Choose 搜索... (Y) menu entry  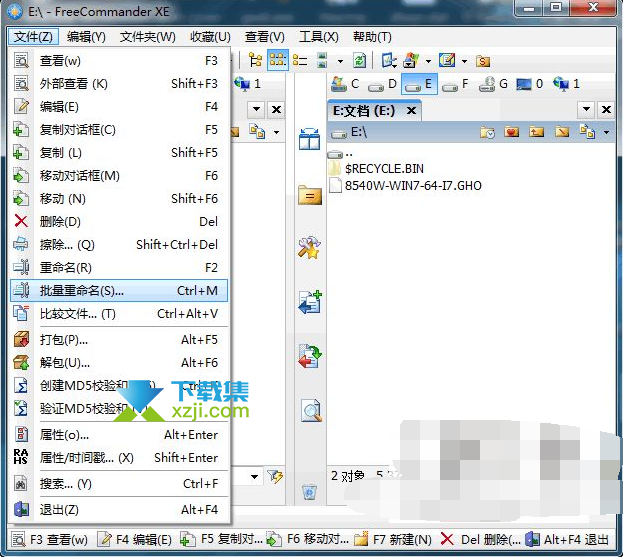tap(119, 484)
